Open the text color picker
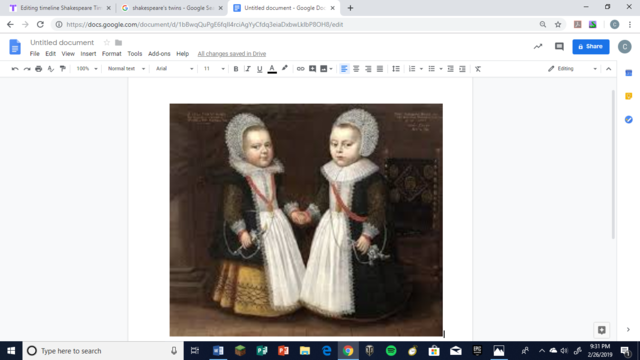The image size is (640, 360). [272, 69]
